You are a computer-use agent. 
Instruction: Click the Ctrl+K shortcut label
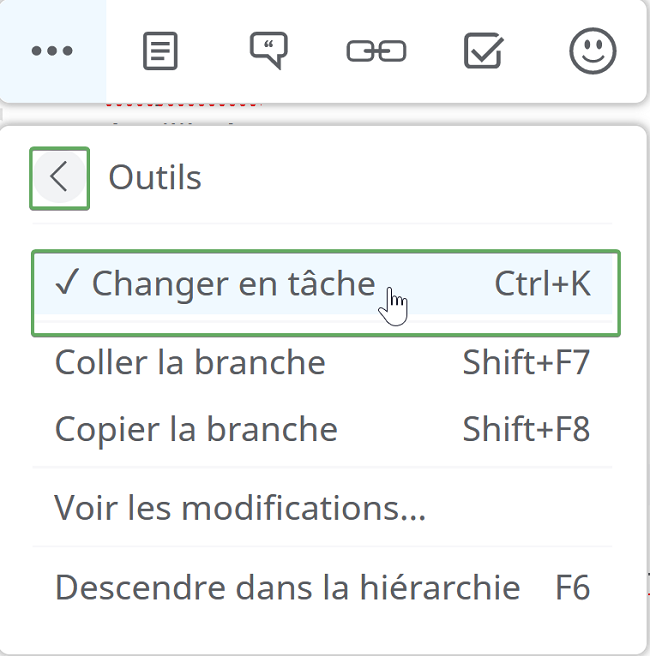(543, 284)
